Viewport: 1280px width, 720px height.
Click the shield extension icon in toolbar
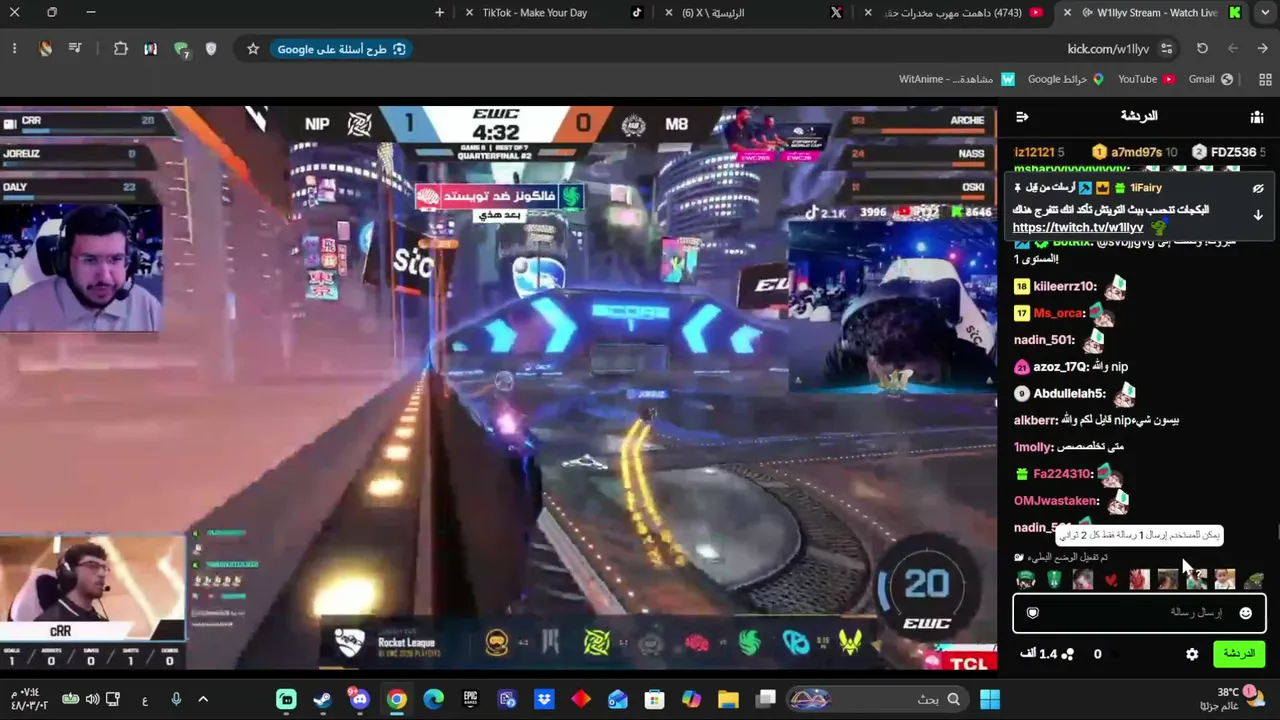(211, 49)
